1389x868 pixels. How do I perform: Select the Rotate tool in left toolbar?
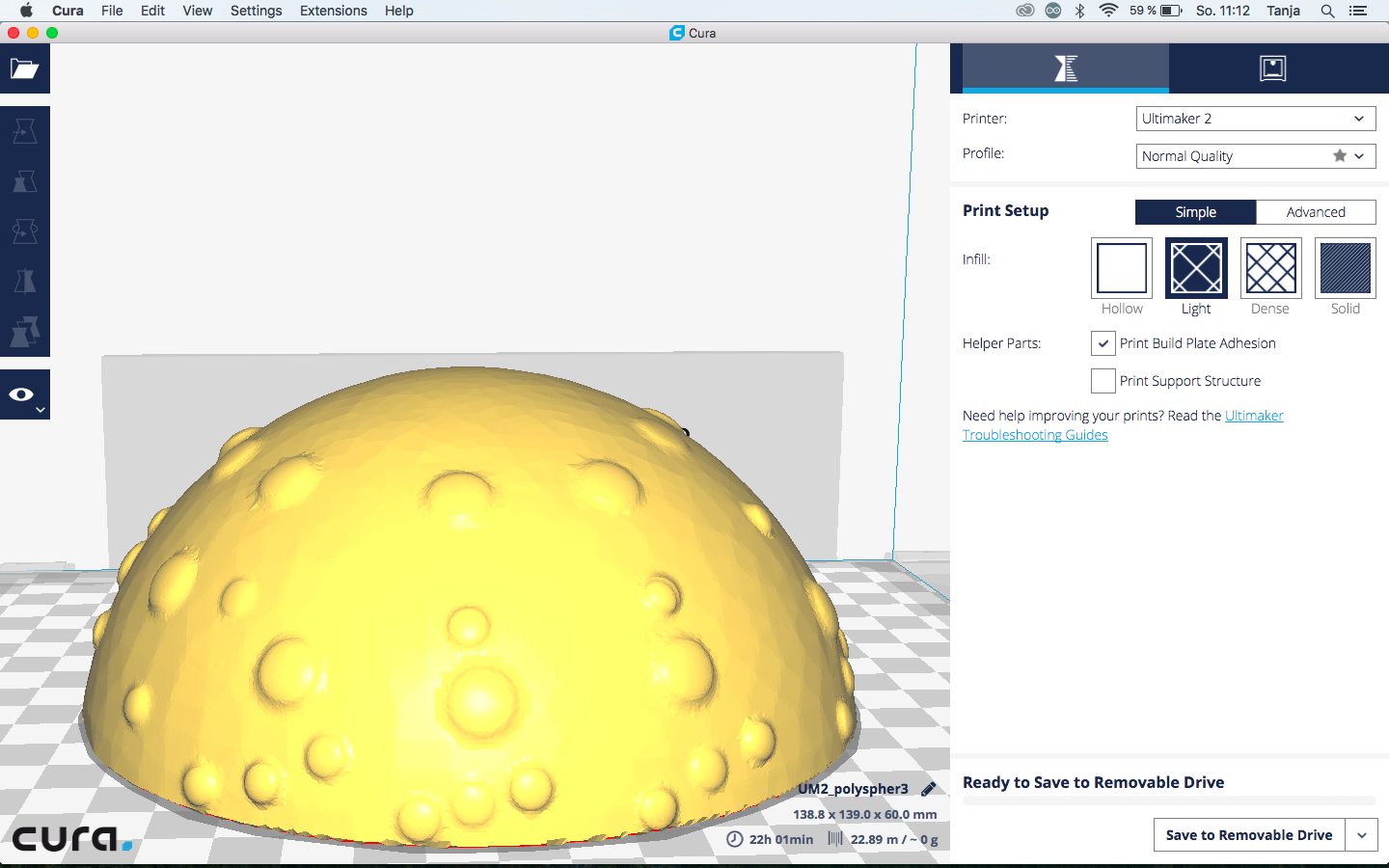[x=25, y=231]
